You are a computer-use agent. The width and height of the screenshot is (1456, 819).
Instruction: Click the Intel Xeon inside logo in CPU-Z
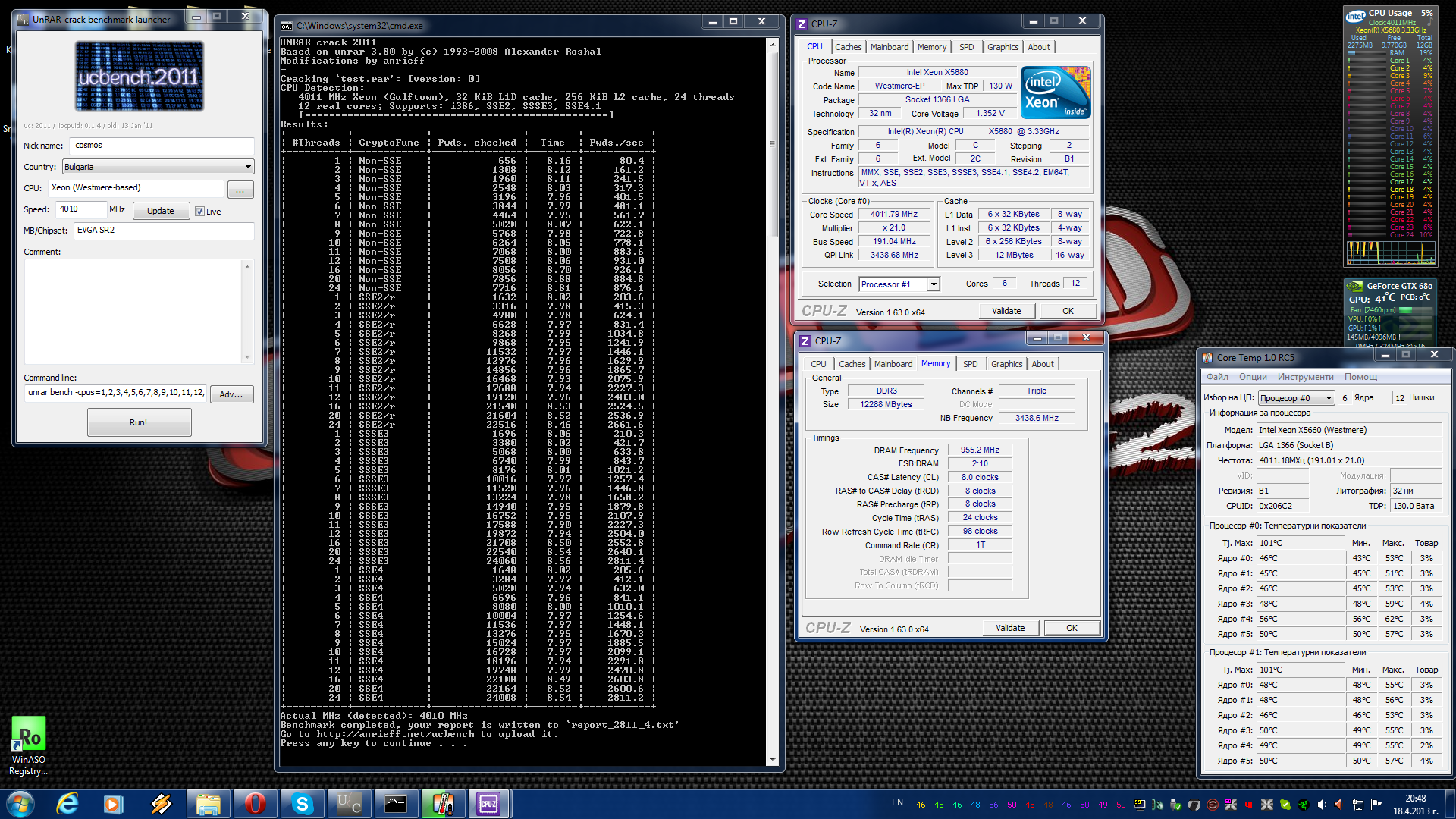pos(1056,93)
